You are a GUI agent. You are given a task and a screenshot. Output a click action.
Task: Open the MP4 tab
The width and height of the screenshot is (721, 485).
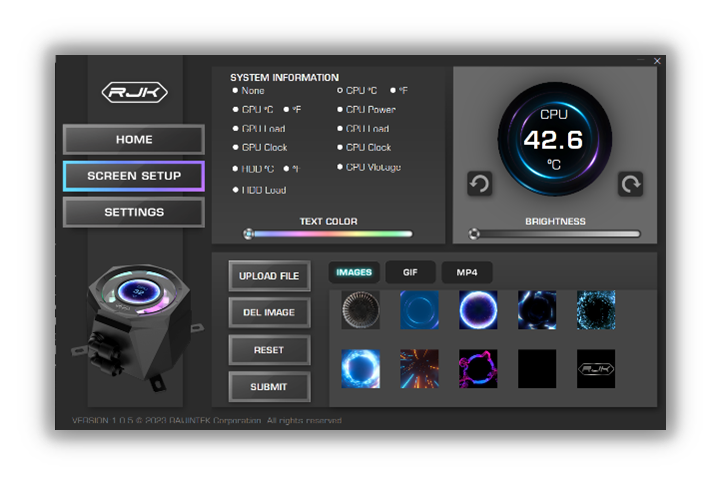click(x=467, y=272)
